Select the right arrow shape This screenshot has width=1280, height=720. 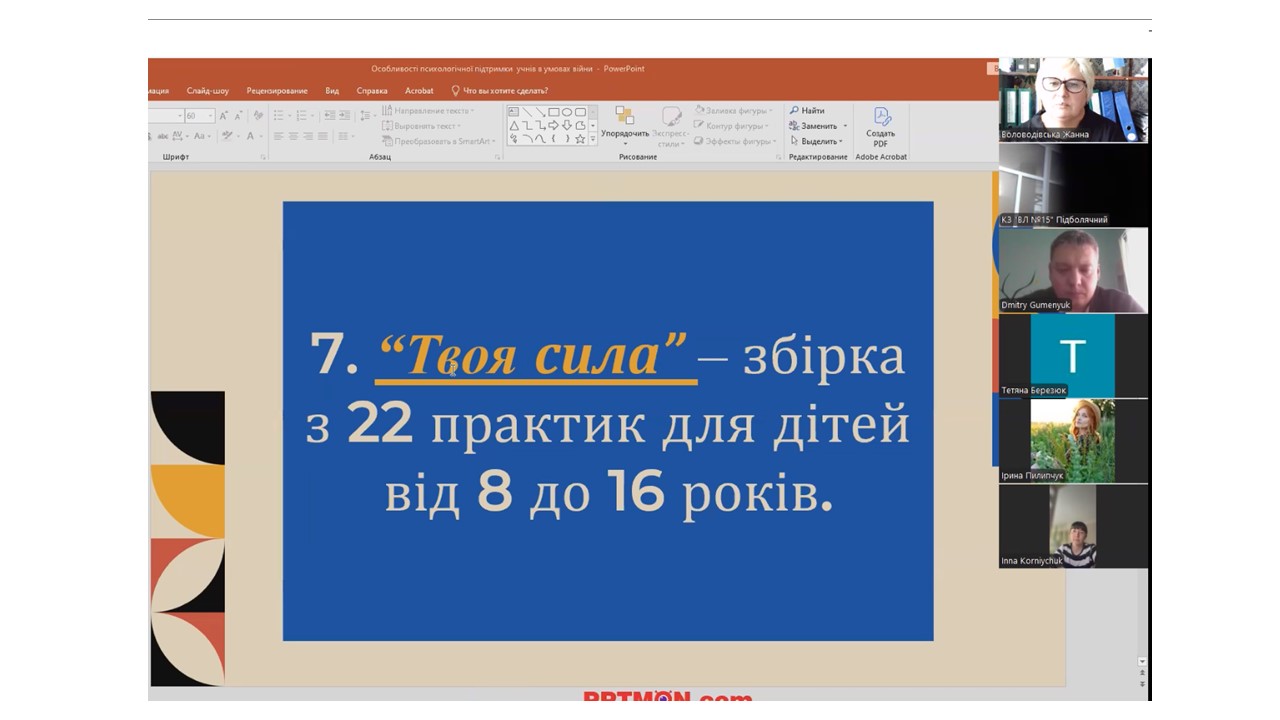tap(553, 126)
